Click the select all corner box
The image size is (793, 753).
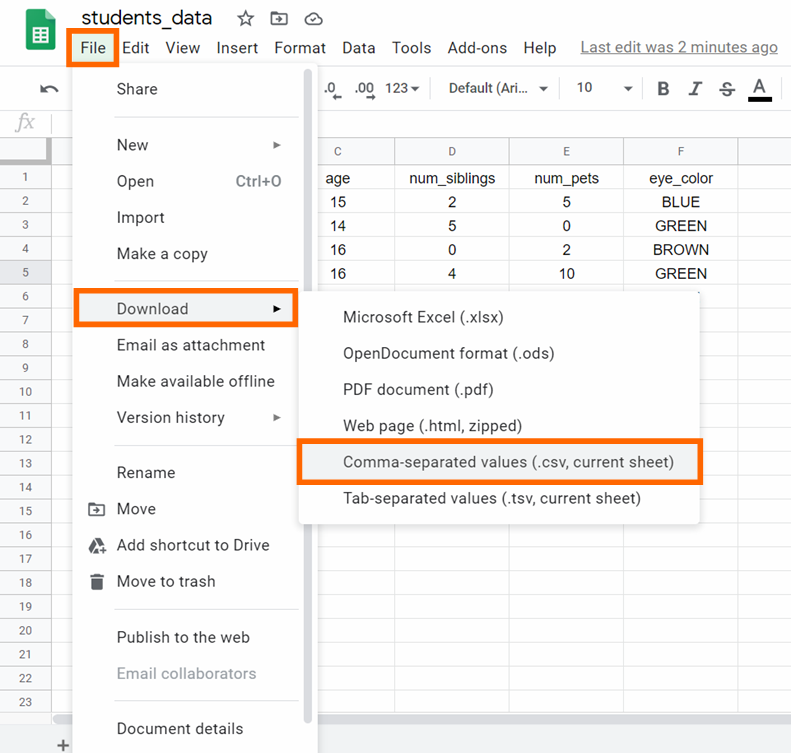point(25,151)
